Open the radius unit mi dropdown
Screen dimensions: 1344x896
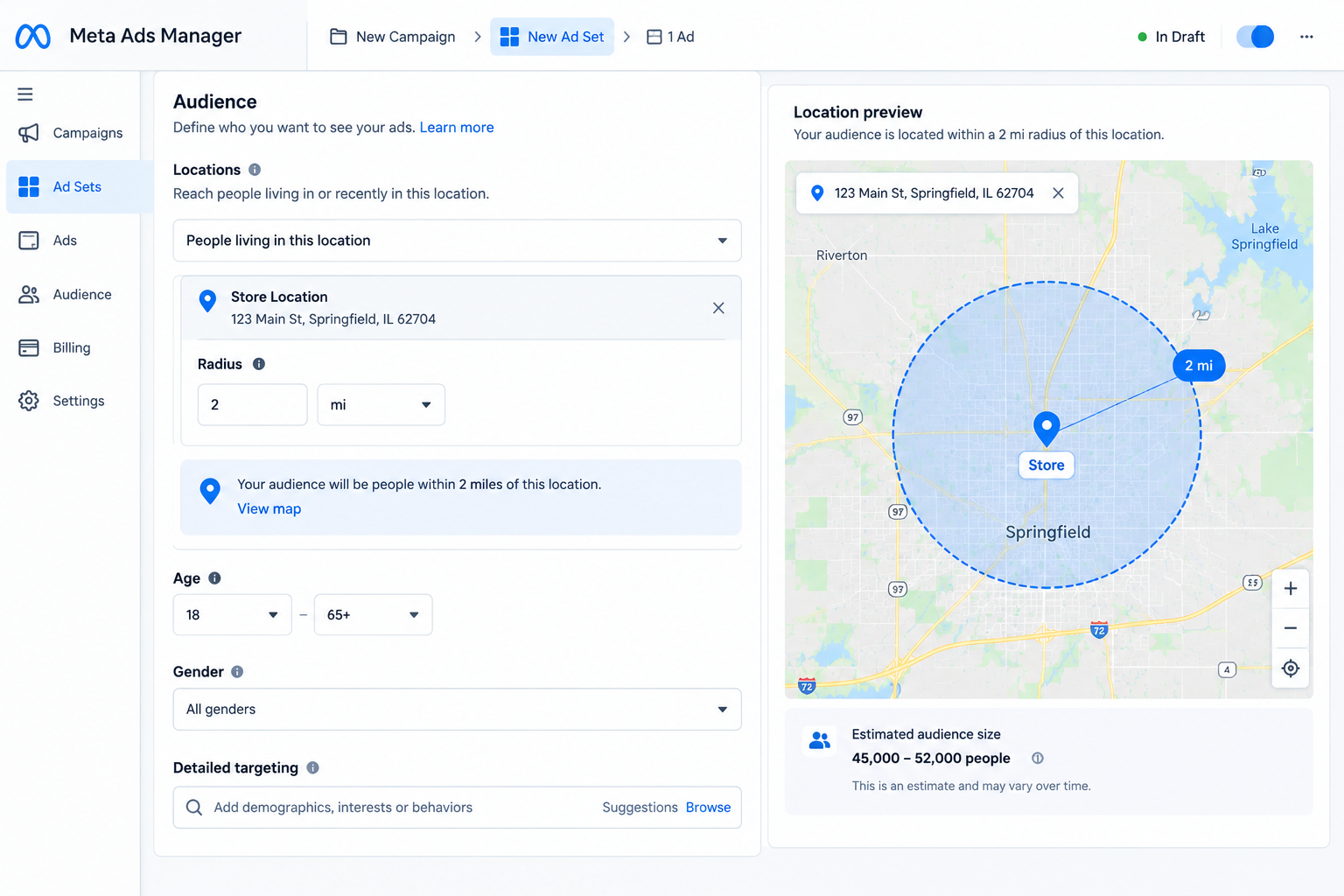381,405
